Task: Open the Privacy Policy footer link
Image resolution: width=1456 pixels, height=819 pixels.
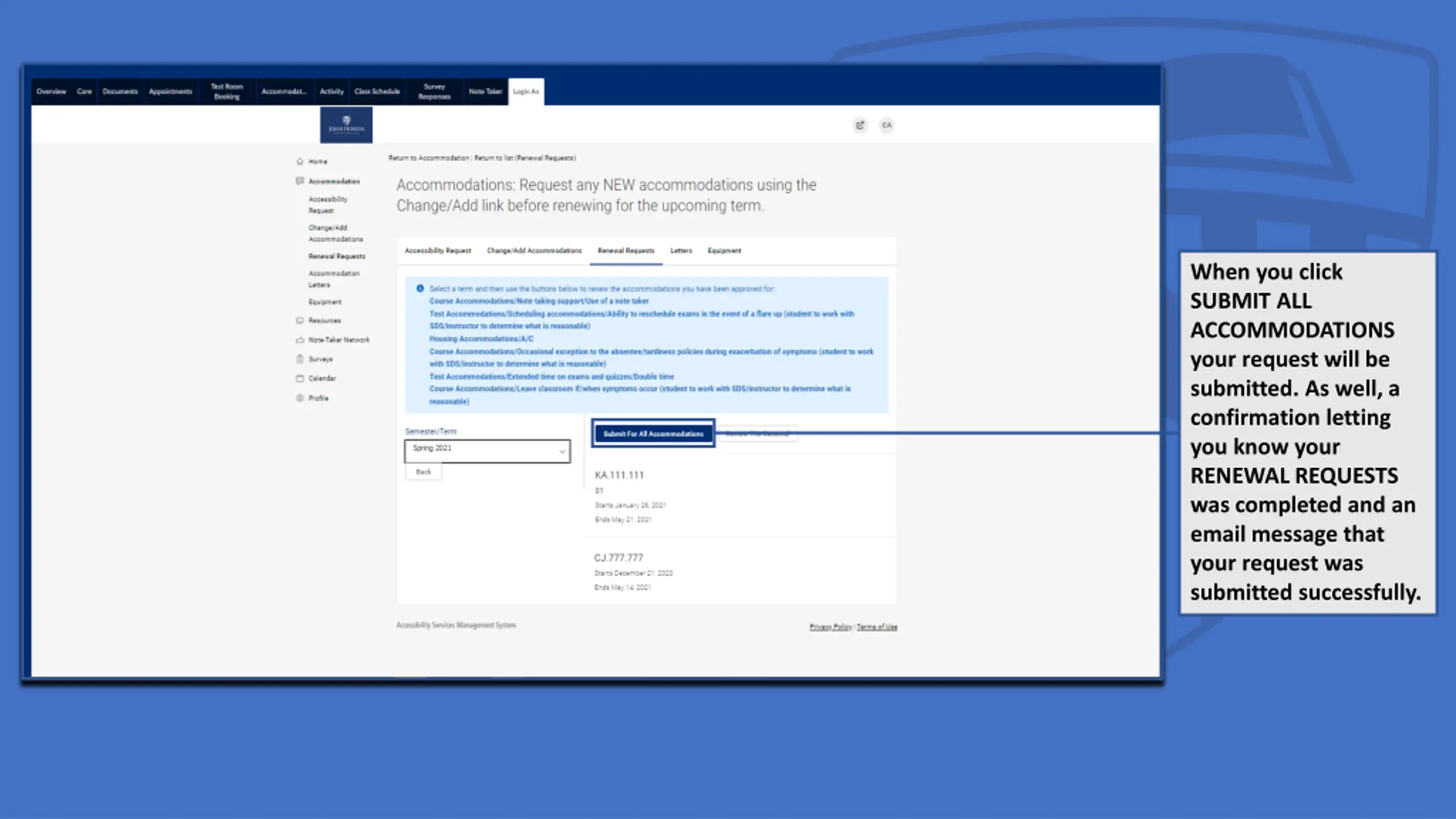Action: tap(830, 627)
